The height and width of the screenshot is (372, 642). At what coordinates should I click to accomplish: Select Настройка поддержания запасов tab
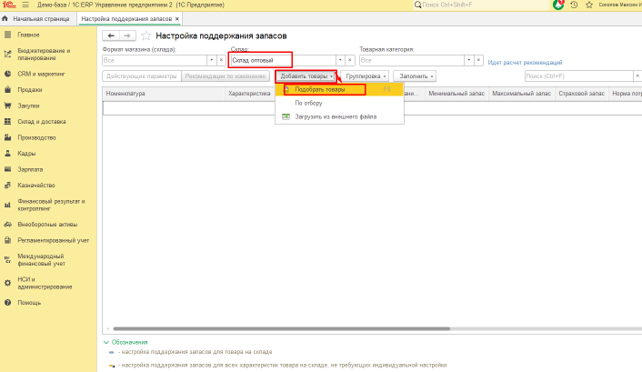126,19
